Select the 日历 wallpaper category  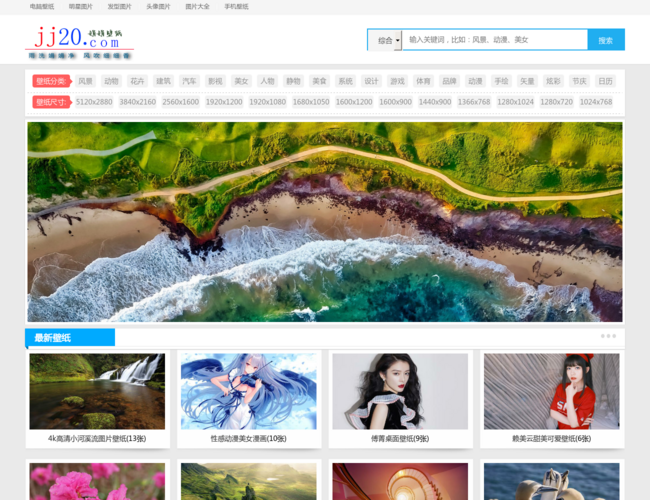(605, 81)
